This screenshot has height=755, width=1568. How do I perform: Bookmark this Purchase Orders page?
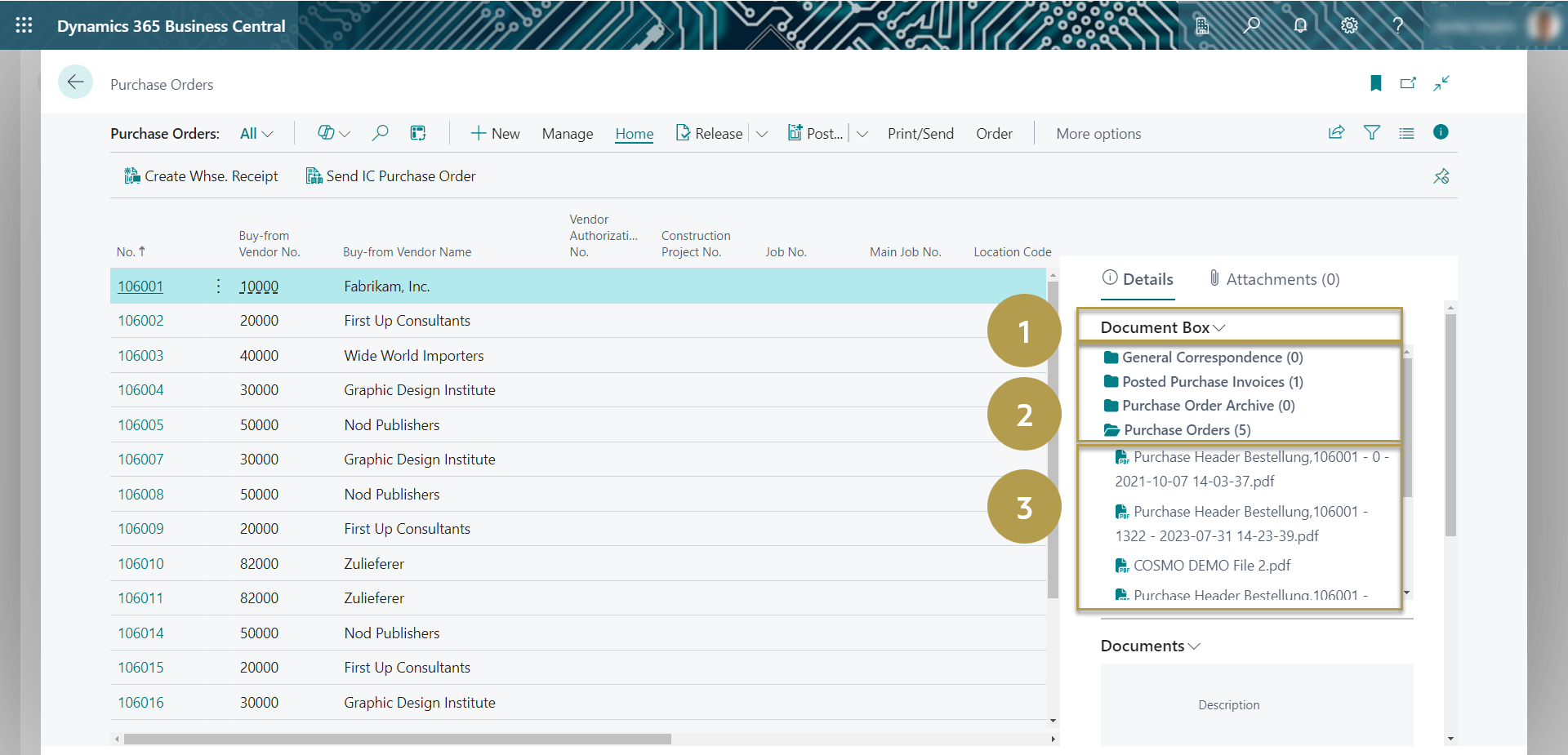(x=1375, y=83)
